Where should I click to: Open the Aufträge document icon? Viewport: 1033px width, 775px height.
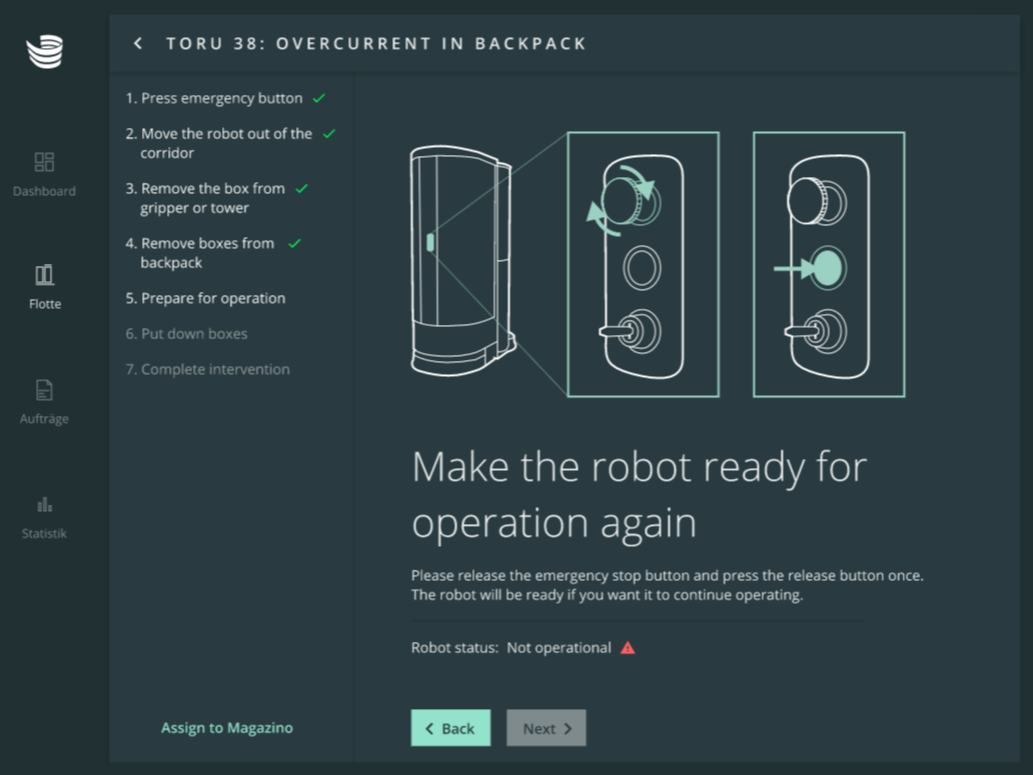[44, 390]
